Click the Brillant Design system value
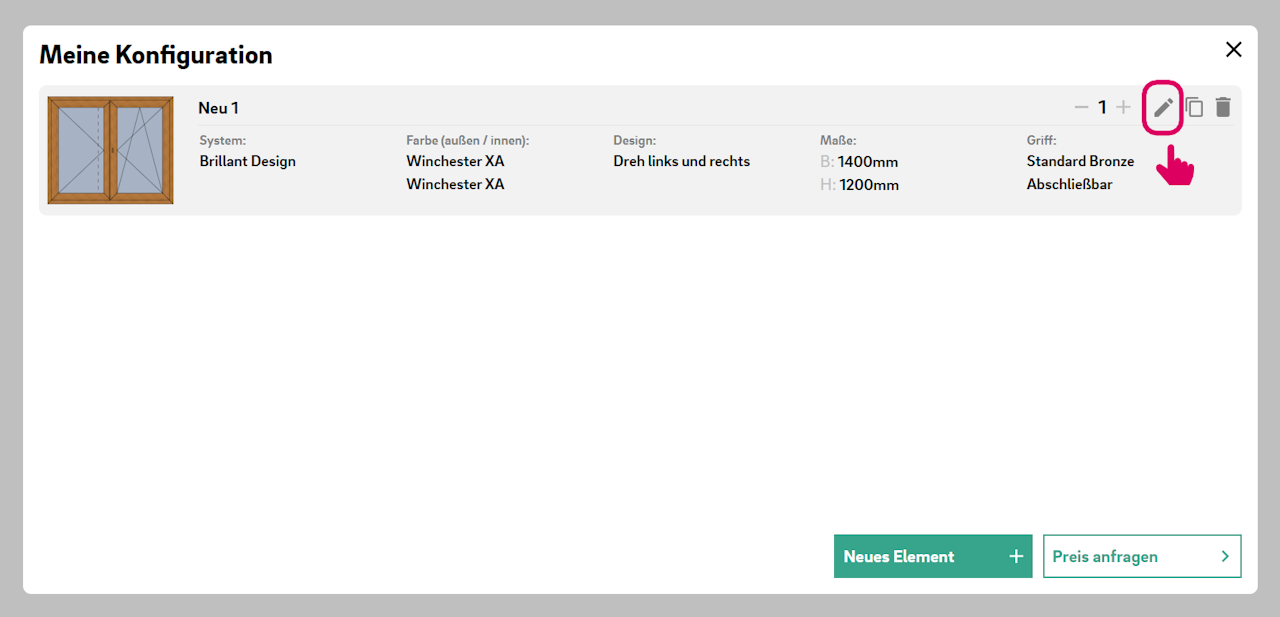This screenshot has width=1280, height=617. coord(248,161)
